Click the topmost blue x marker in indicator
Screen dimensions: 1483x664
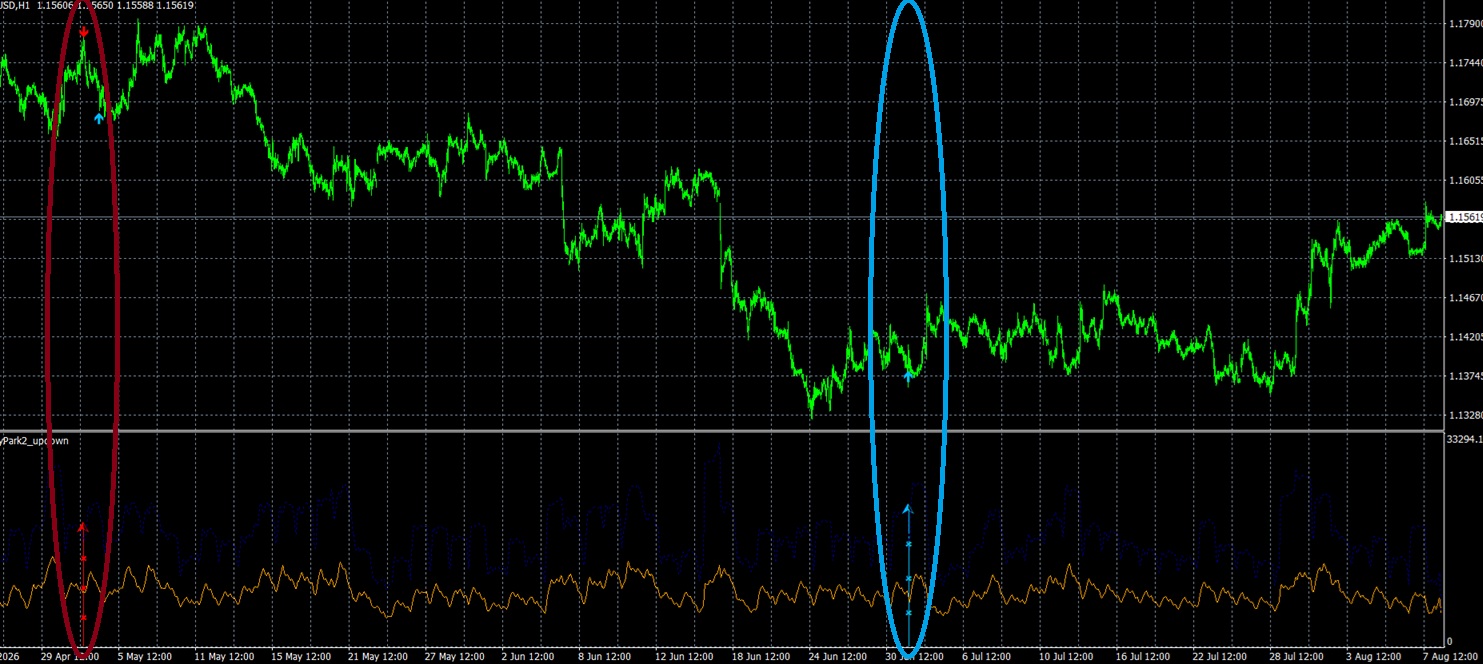coord(908,544)
